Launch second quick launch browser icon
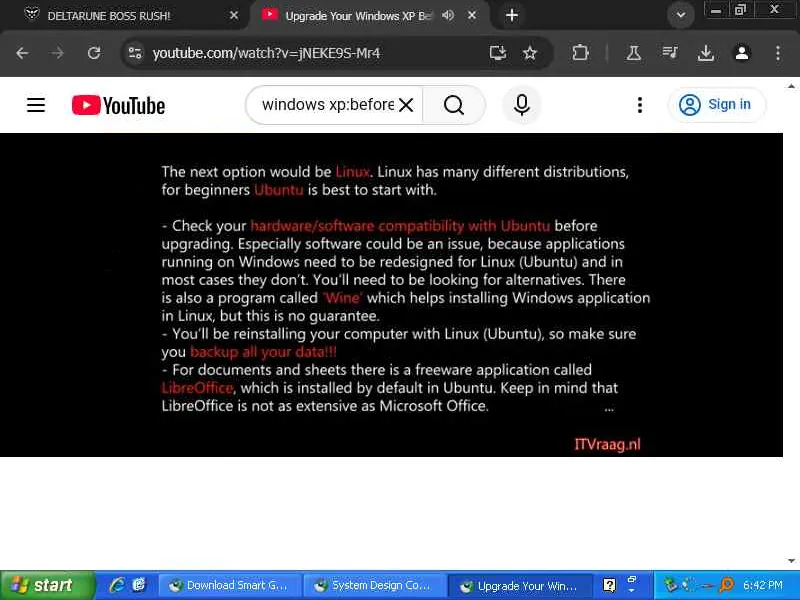This screenshot has width=800, height=600. (x=139, y=585)
